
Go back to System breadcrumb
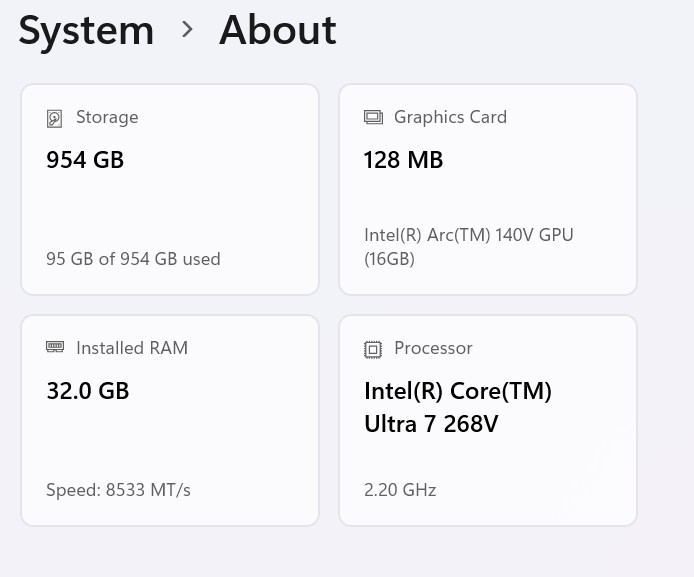(86, 30)
